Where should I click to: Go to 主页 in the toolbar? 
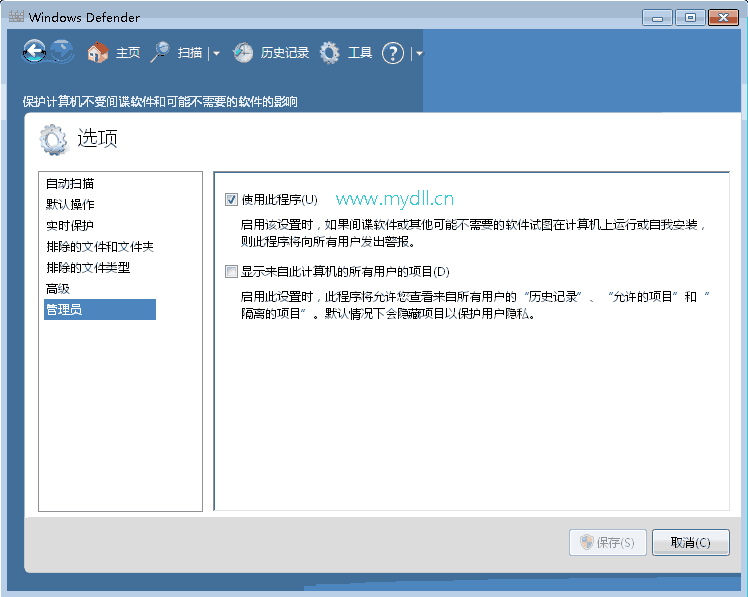point(128,52)
